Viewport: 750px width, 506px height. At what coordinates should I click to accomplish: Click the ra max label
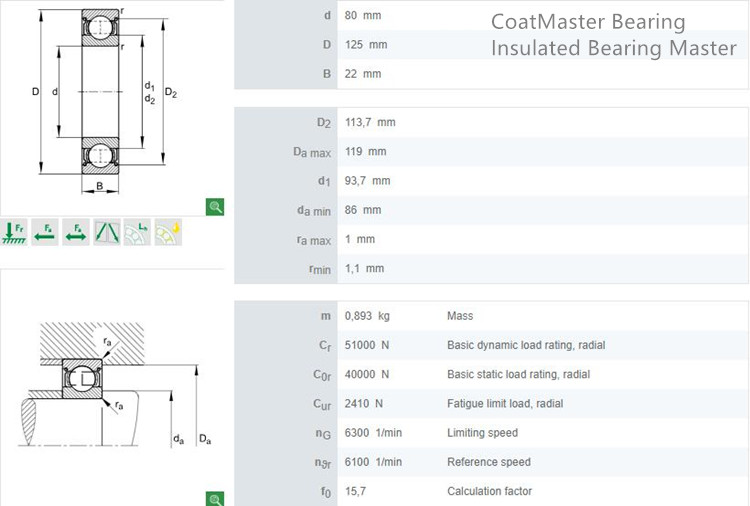coord(314,240)
